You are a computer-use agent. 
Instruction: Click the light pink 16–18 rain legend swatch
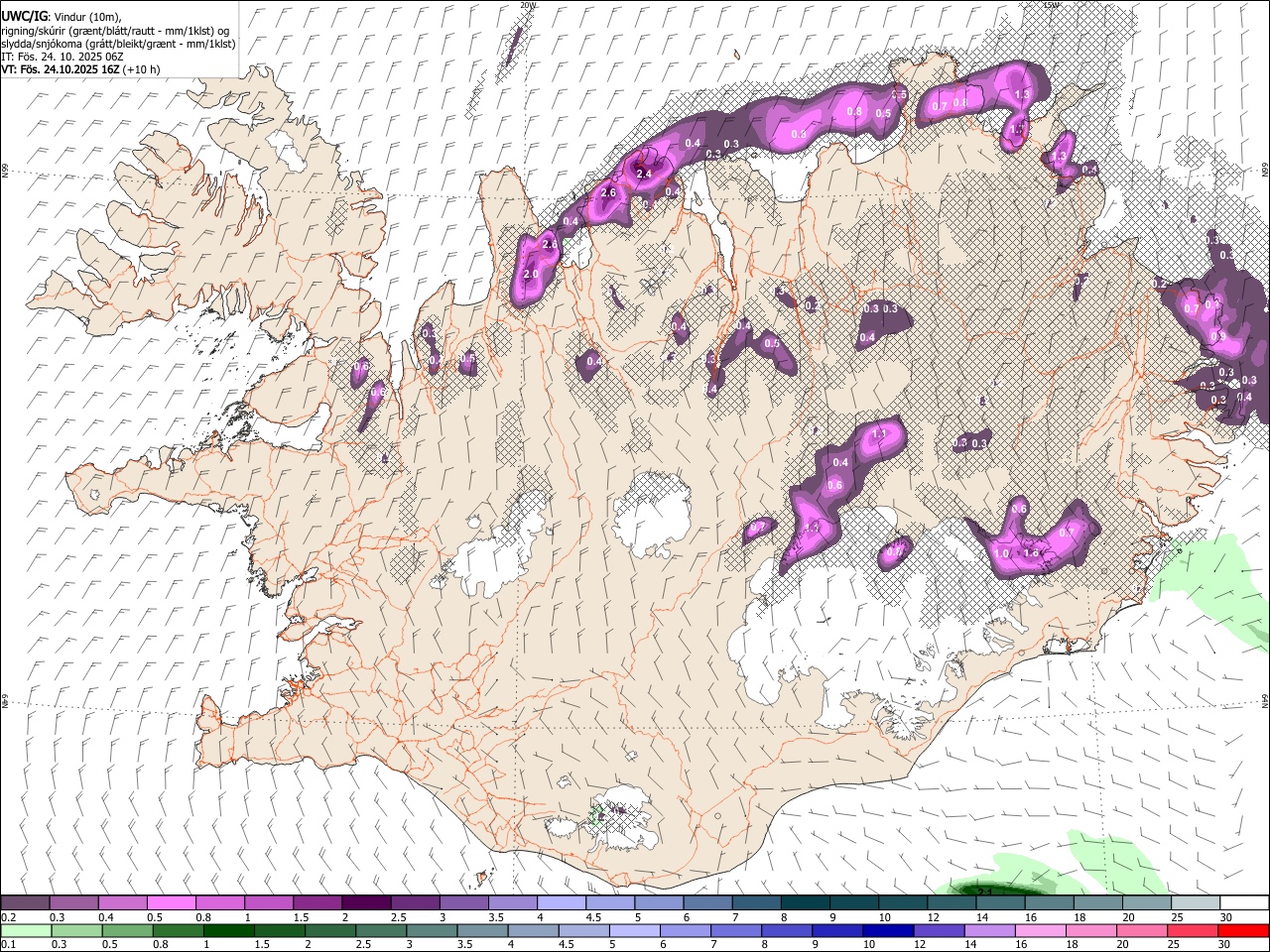(1040, 930)
